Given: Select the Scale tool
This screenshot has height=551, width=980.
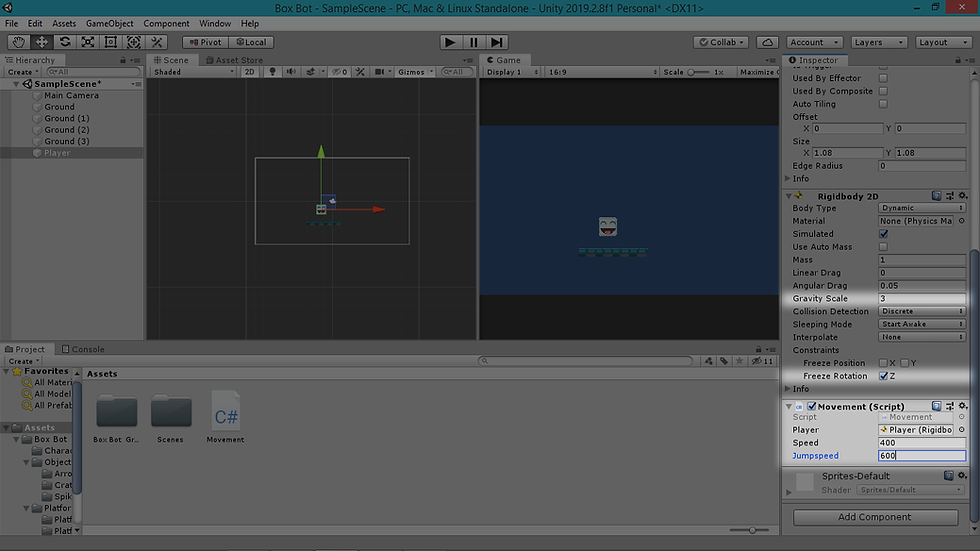Looking at the screenshot, I should pos(88,42).
